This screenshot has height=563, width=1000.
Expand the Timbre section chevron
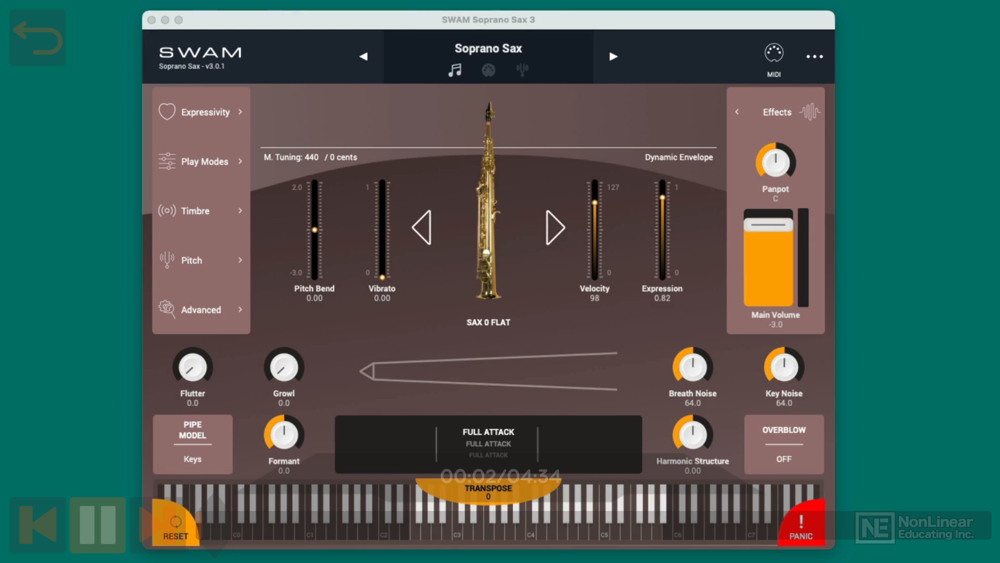pyautogui.click(x=240, y=210)
